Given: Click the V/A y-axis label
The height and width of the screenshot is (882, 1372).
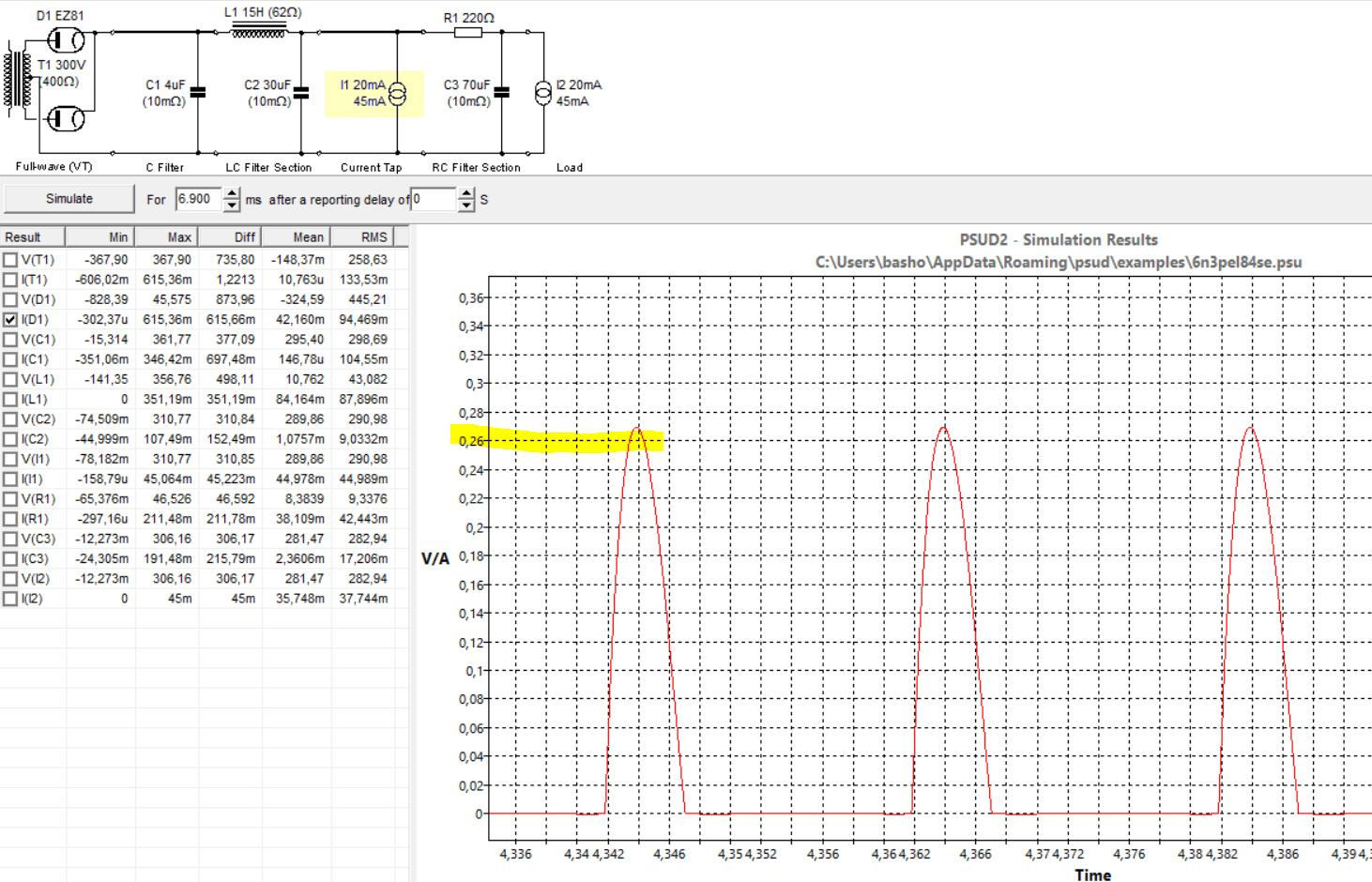Looking at the screenshot, I should (435, 559).
